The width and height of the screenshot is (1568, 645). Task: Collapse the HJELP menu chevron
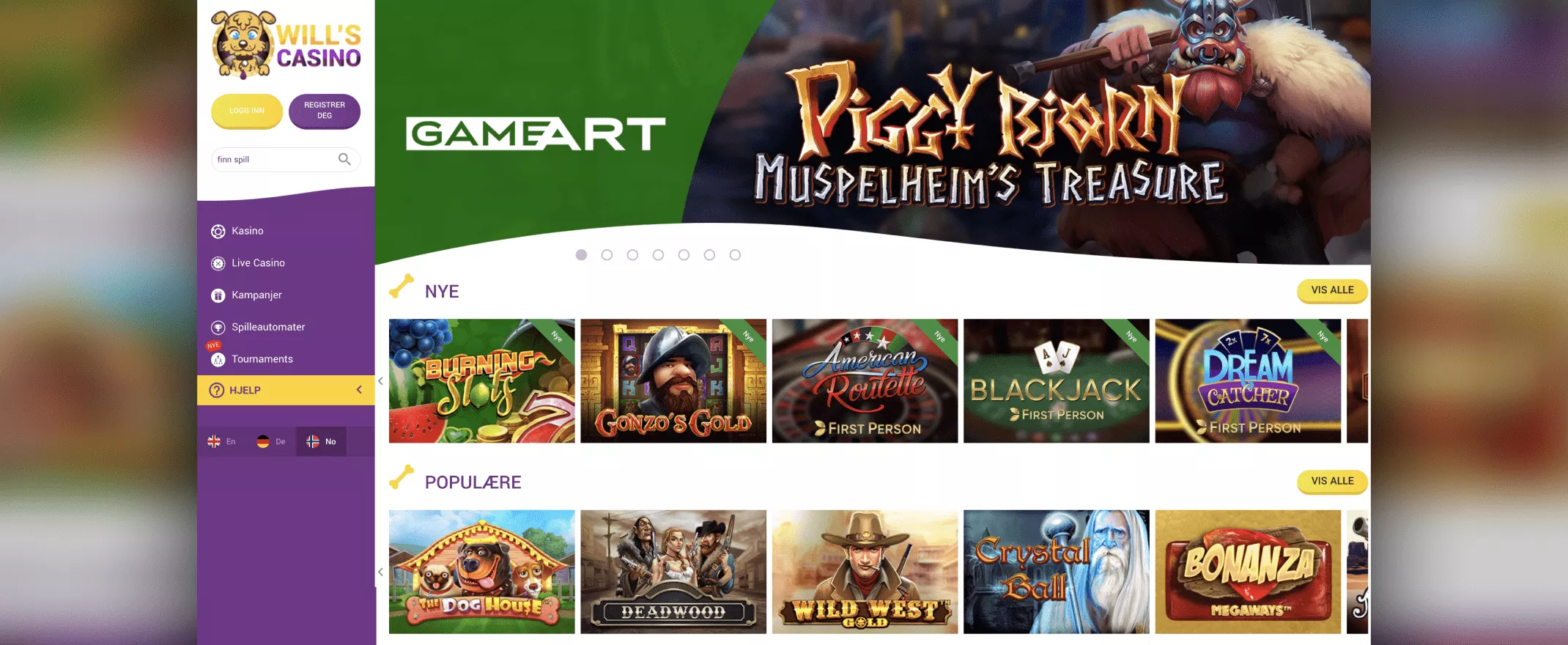(x=359, y=390)
